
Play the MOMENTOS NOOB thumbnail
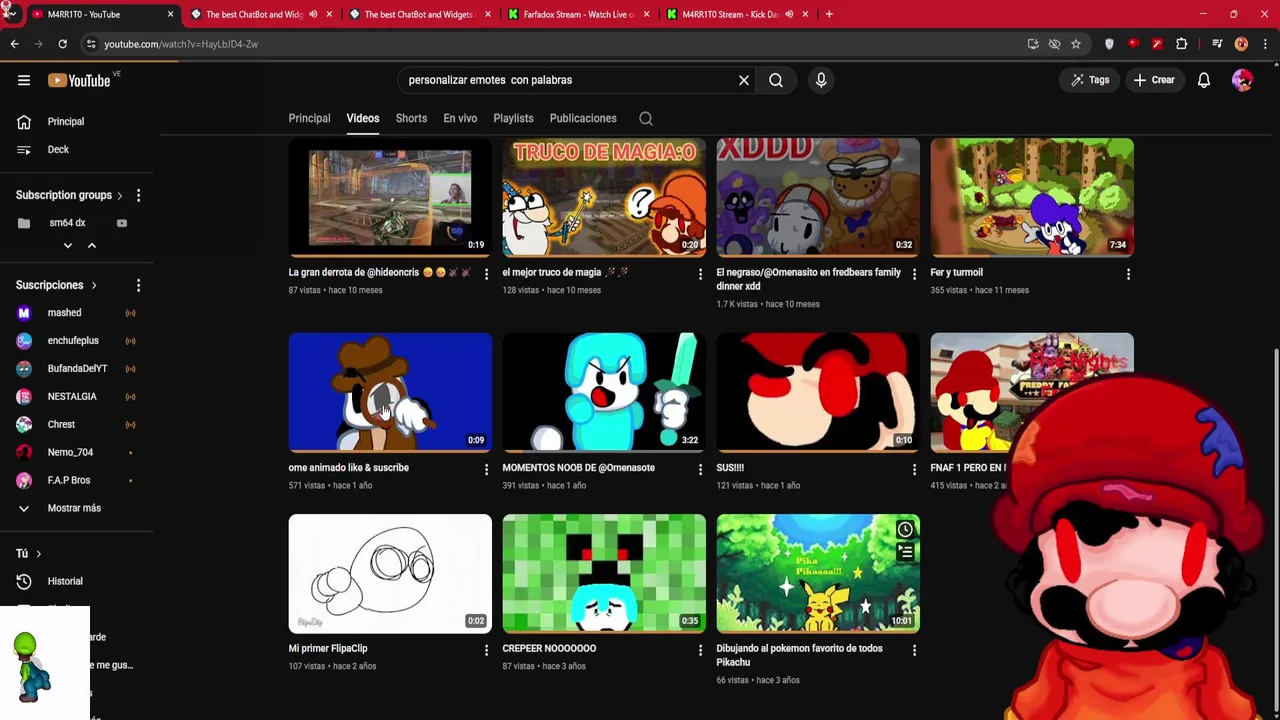[604, 392]
